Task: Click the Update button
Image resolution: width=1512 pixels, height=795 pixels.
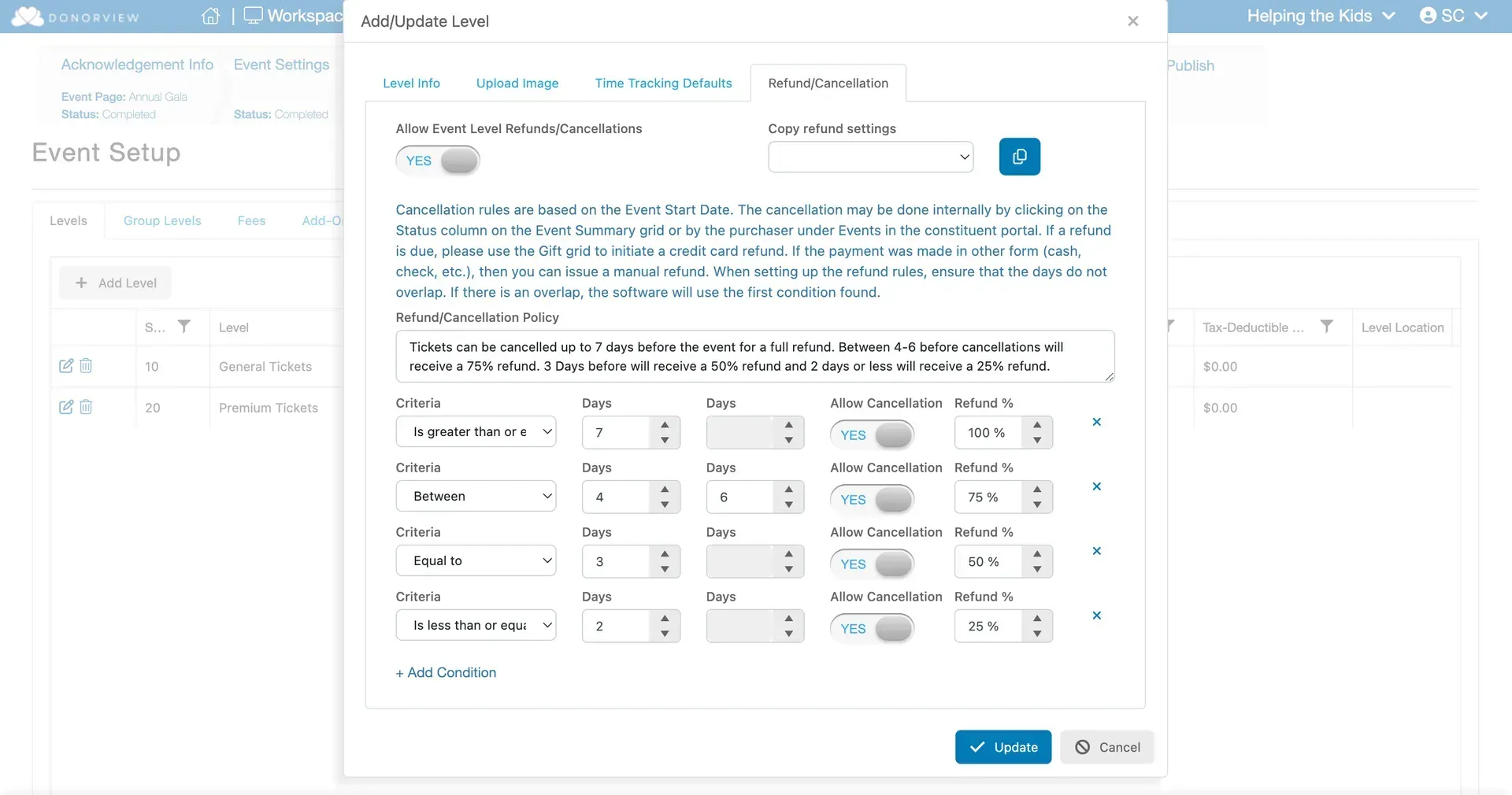Action: click(1003, 747)
